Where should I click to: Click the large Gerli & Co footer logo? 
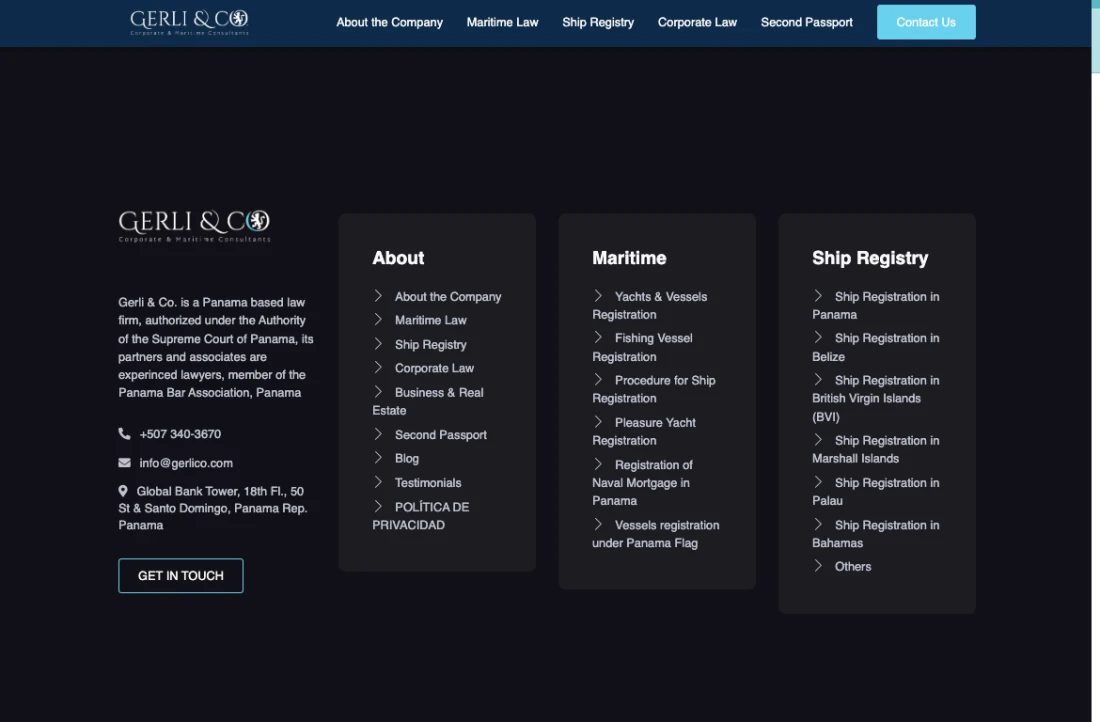(x=194, y=226)
